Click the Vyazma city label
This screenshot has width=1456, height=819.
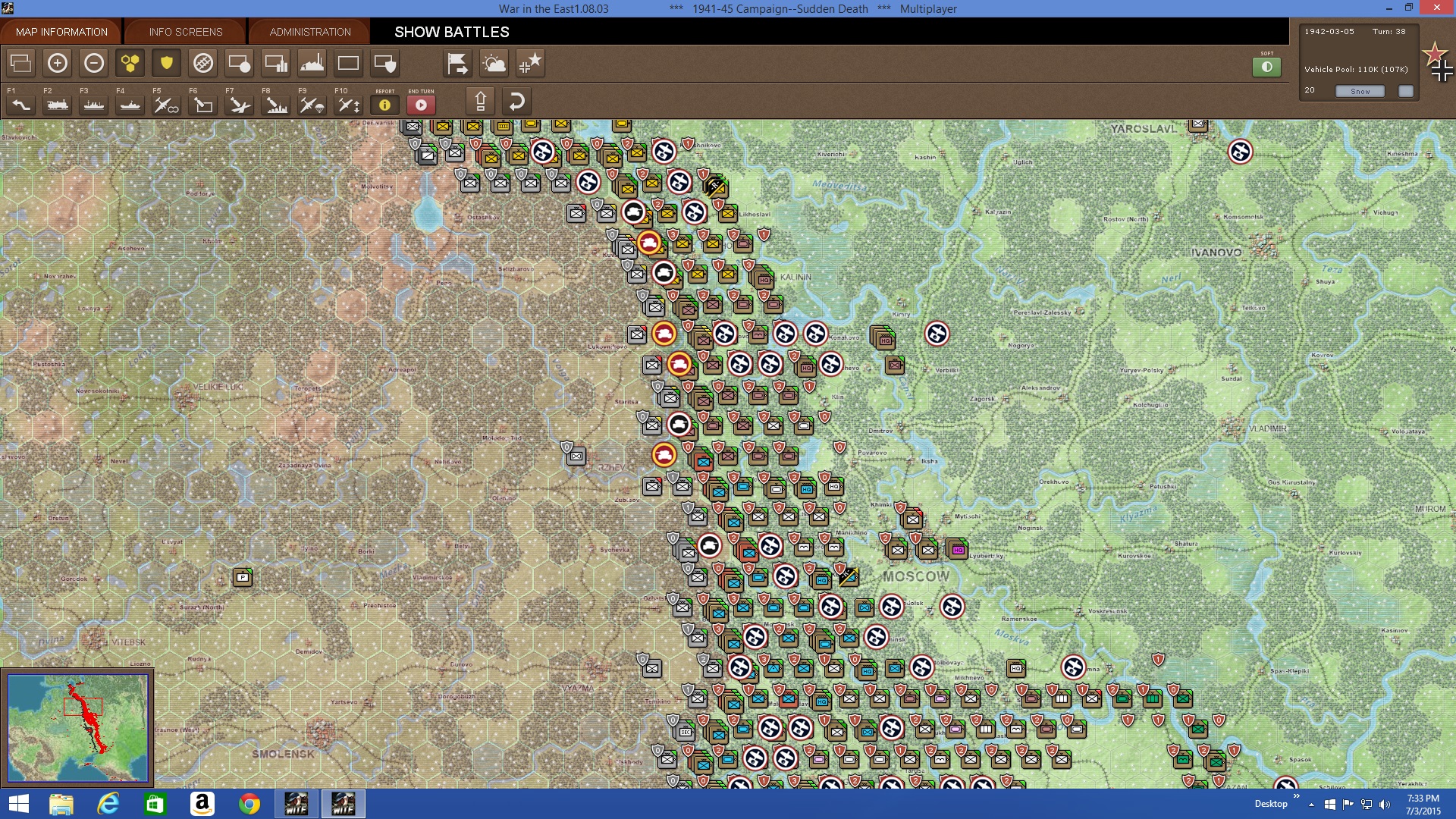[578, 689]
